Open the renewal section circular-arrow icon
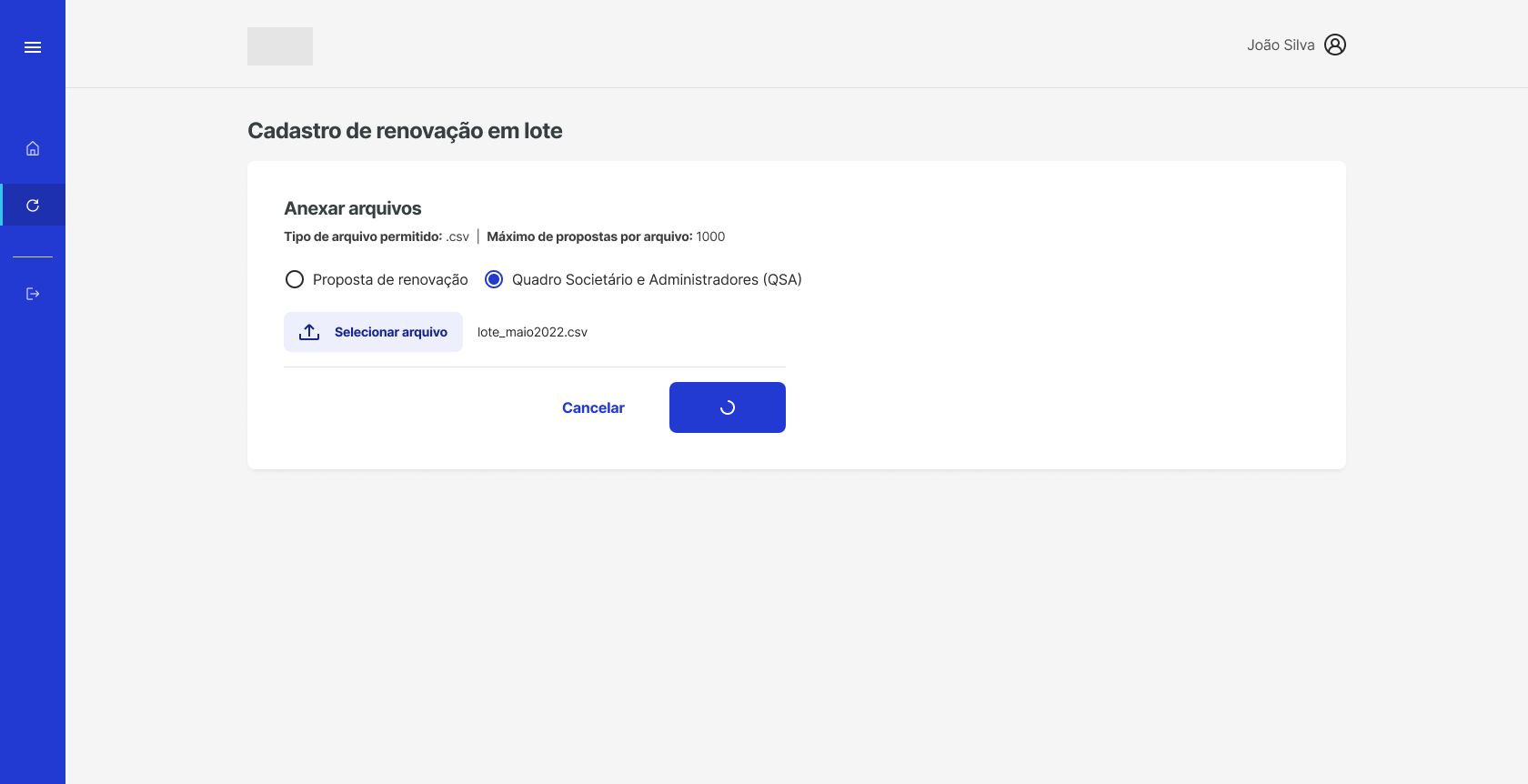The image size is (1528, 784). click(x=33, y=206)
